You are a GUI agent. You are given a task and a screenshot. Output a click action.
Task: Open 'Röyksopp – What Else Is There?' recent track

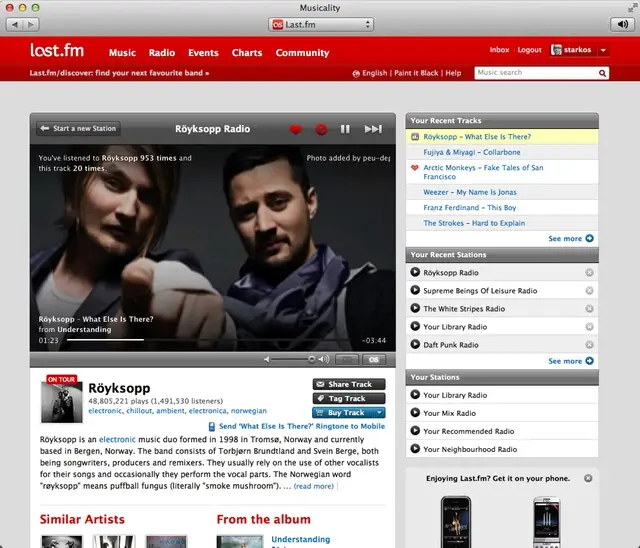477,137
